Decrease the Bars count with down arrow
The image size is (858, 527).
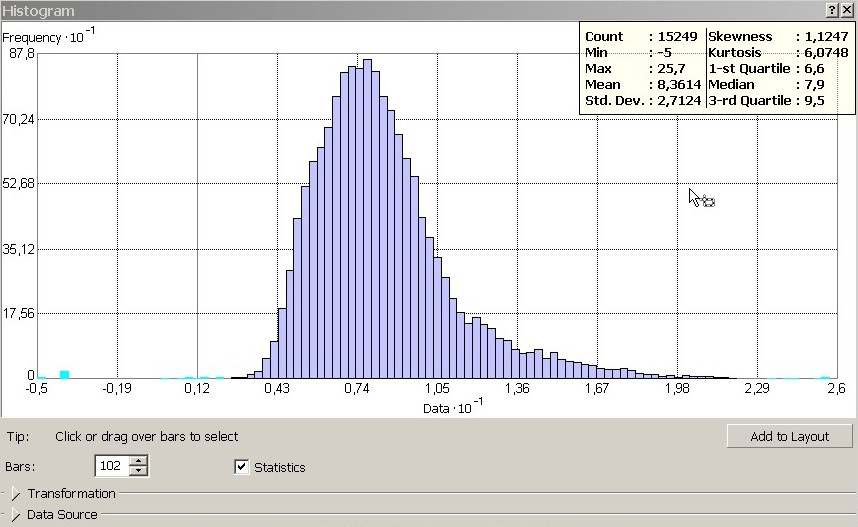pos(138,471)
